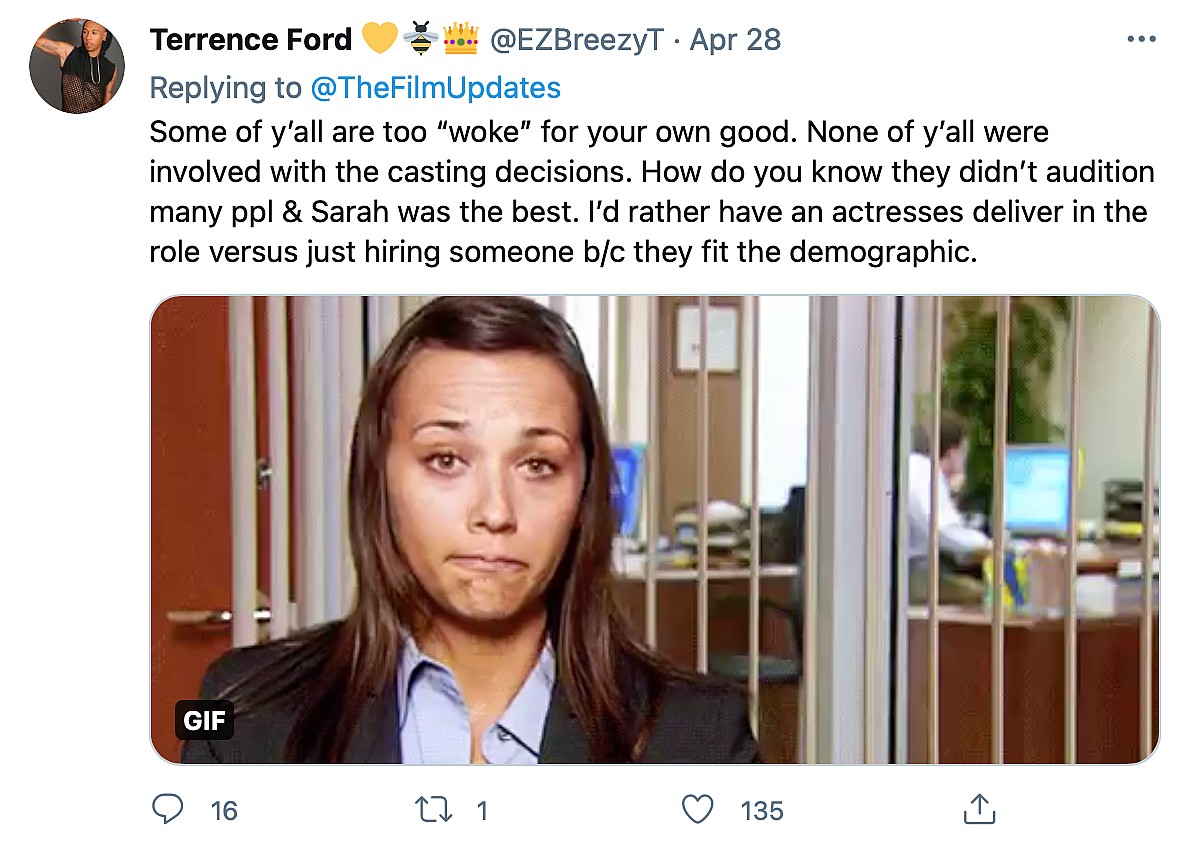
Task: Click the reply count showing 16
Action: point(224,810)
